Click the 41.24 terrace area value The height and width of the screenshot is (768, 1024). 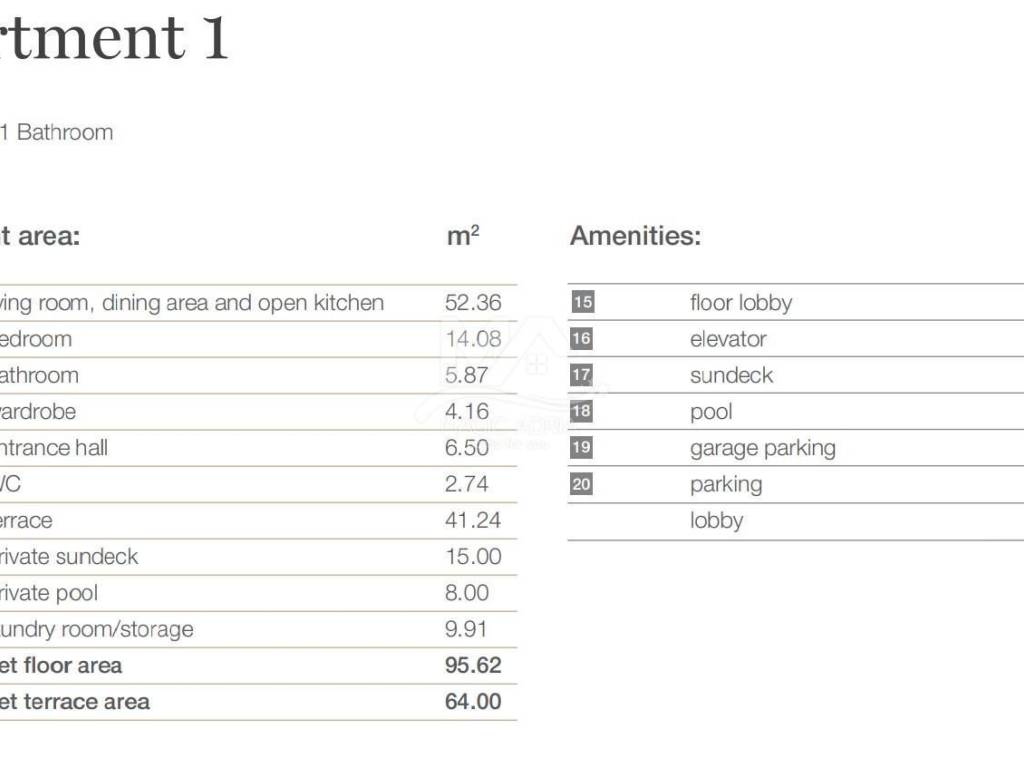click(x=473, y=520)
